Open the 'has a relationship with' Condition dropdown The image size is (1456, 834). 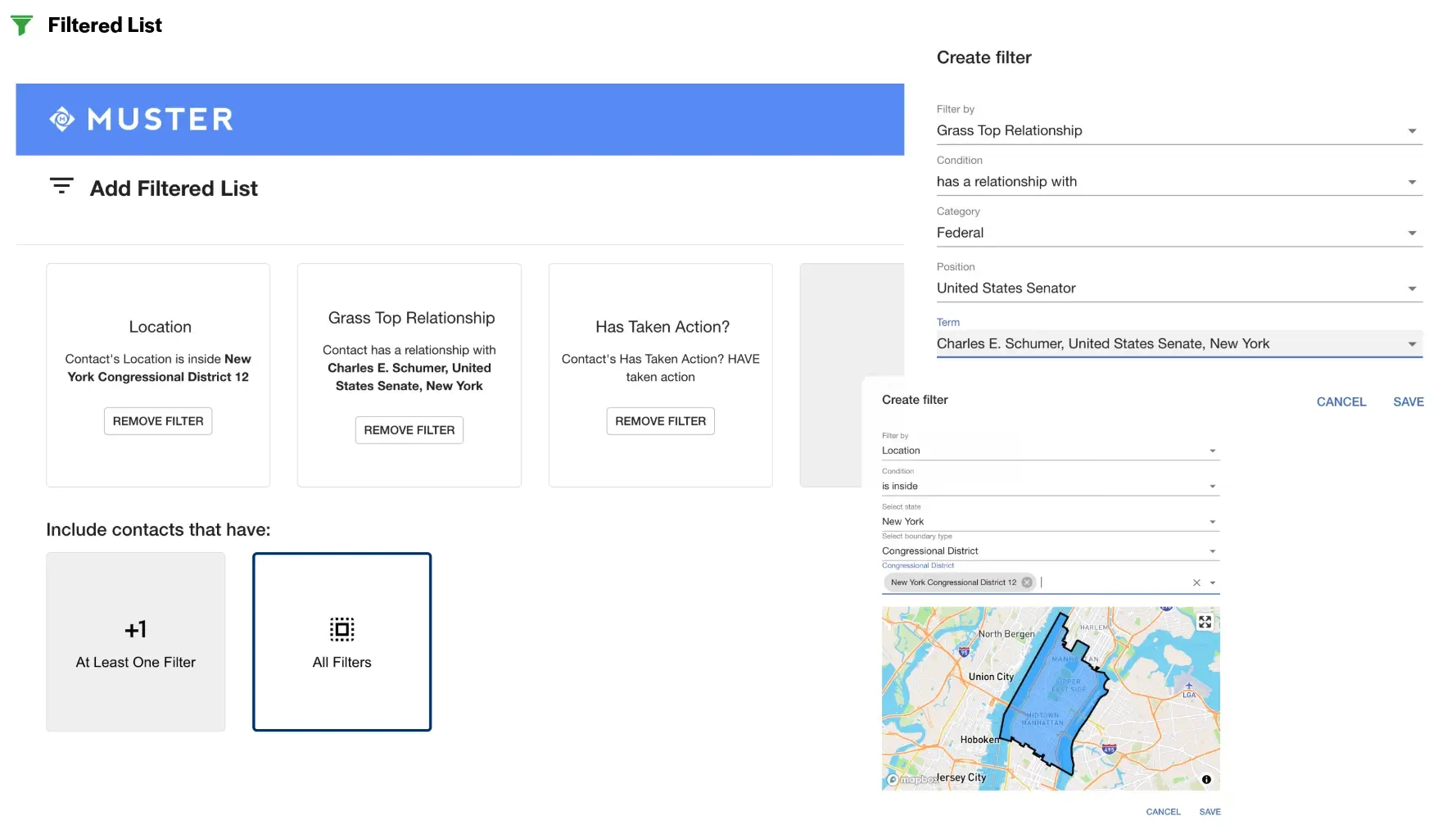click(1179, 182)
